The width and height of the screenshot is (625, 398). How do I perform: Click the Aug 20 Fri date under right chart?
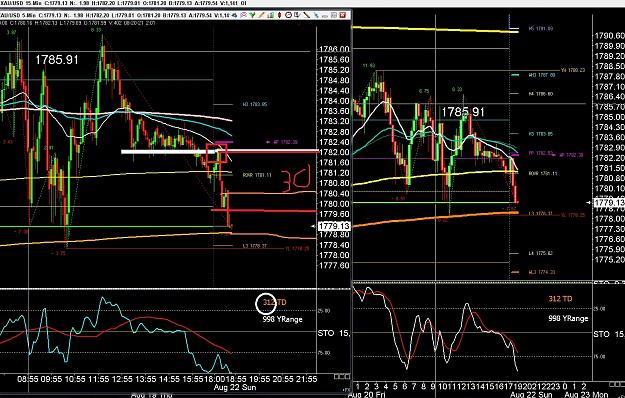coord(367,394)
